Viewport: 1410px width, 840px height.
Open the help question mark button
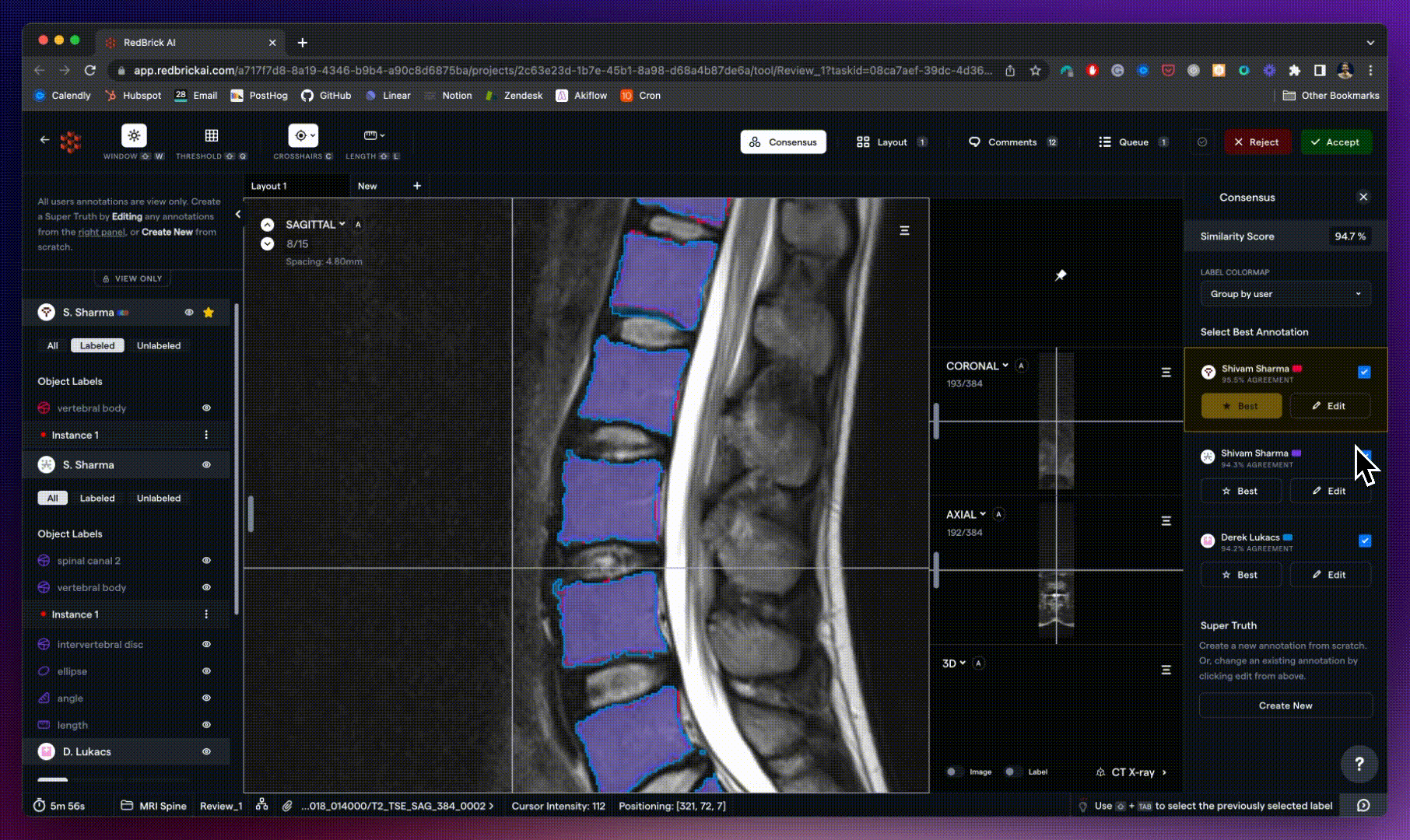click(1359, 764)
